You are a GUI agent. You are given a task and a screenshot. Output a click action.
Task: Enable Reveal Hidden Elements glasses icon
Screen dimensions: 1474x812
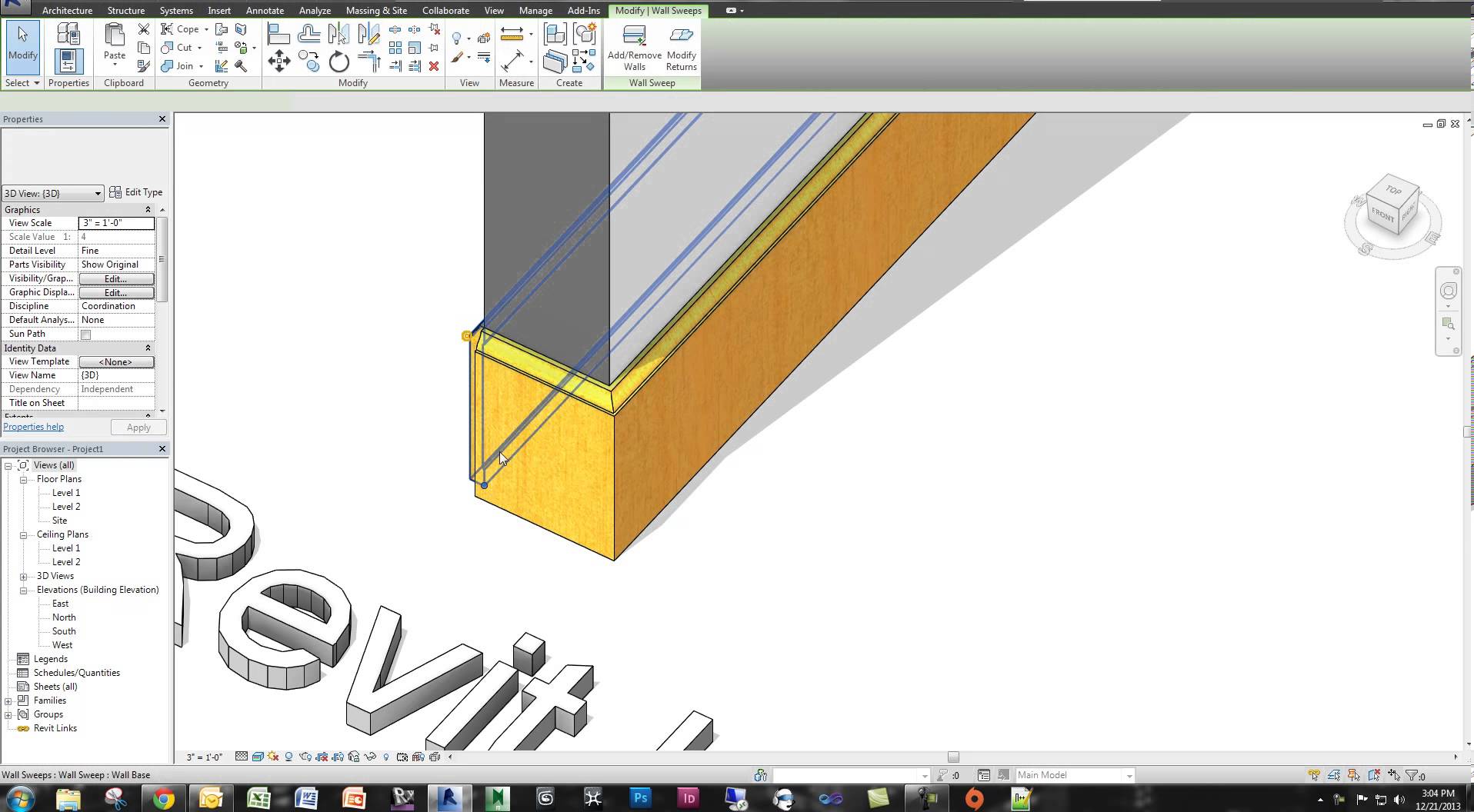(370, 757)
